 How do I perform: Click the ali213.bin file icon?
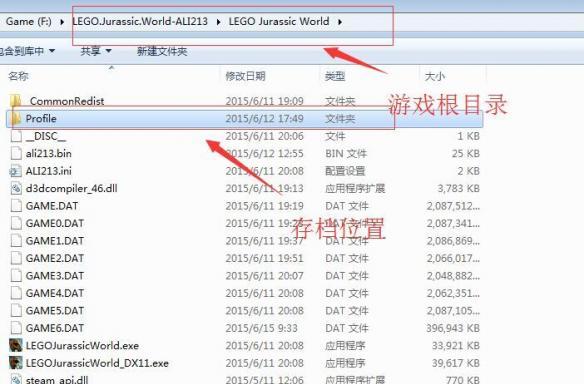pos(16,153)
